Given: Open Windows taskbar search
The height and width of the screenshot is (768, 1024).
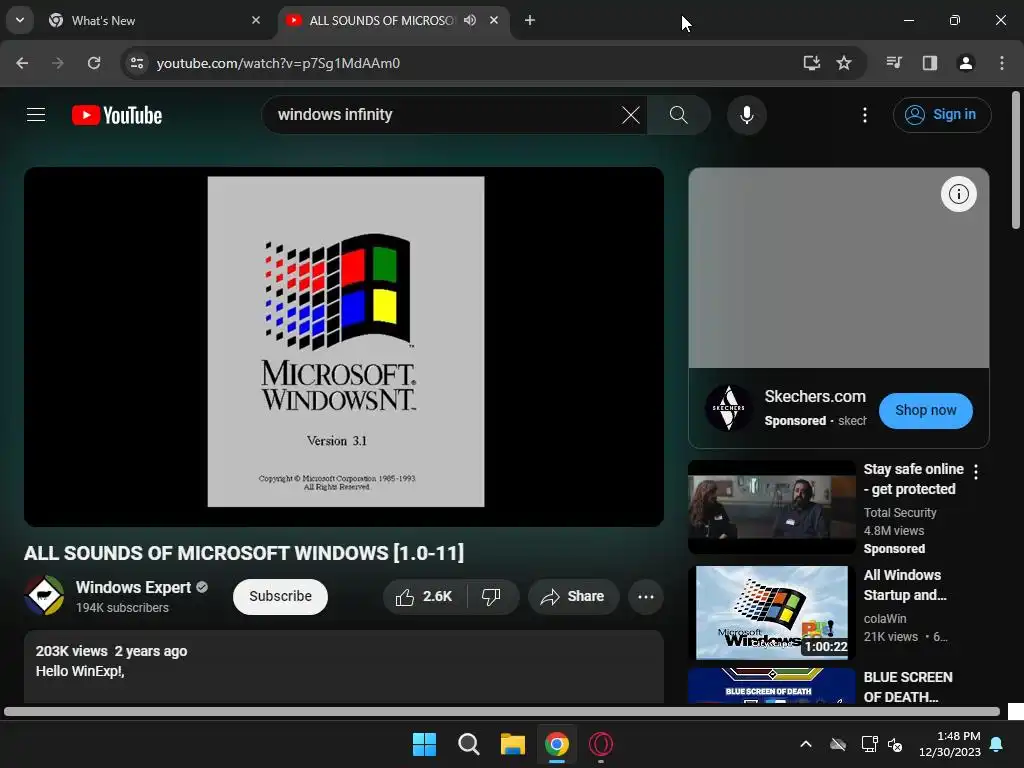Looking at the screenshot, I should tap(468, 744).
